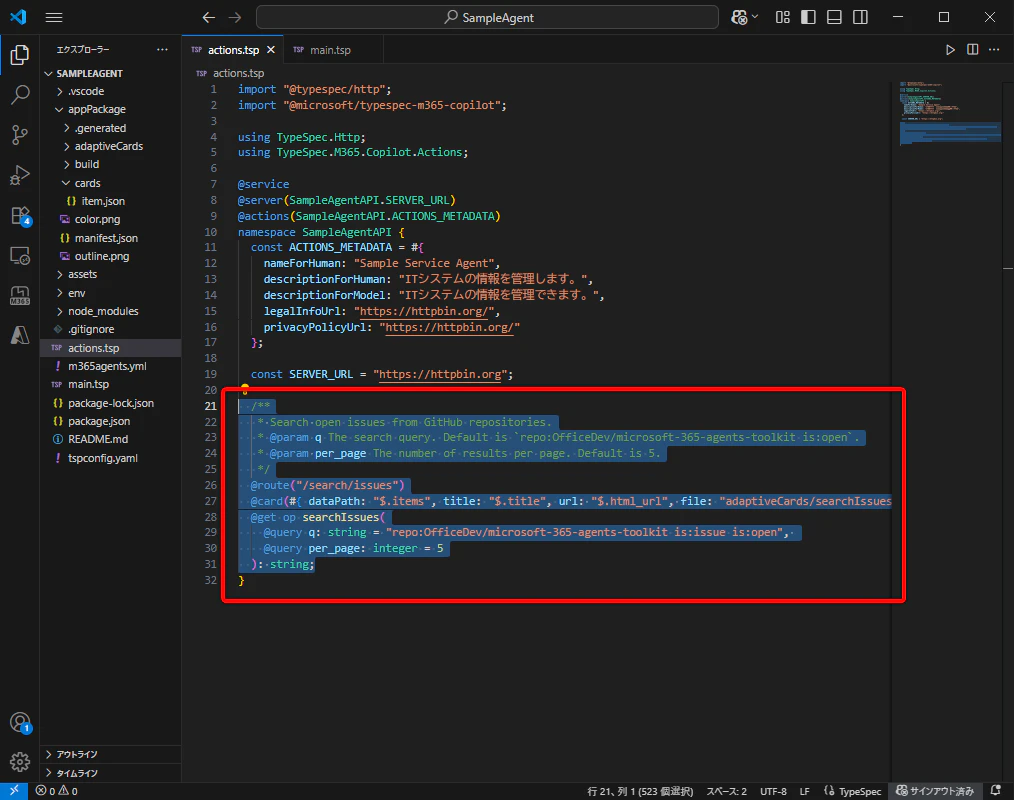Run the file with the play icon

950,50
